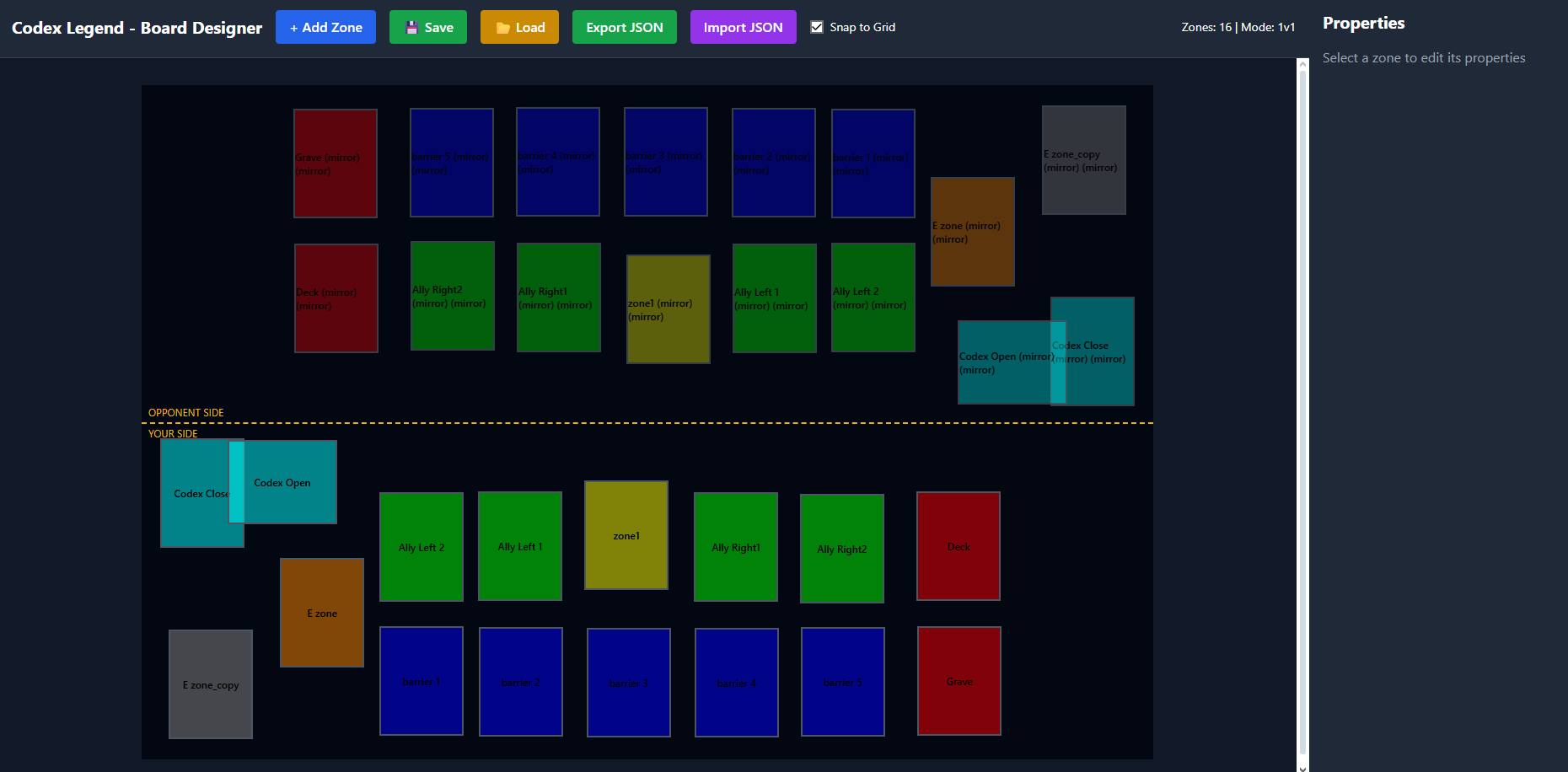Toggle the Snap to Grid checkbox

click(x=817, y=27)
